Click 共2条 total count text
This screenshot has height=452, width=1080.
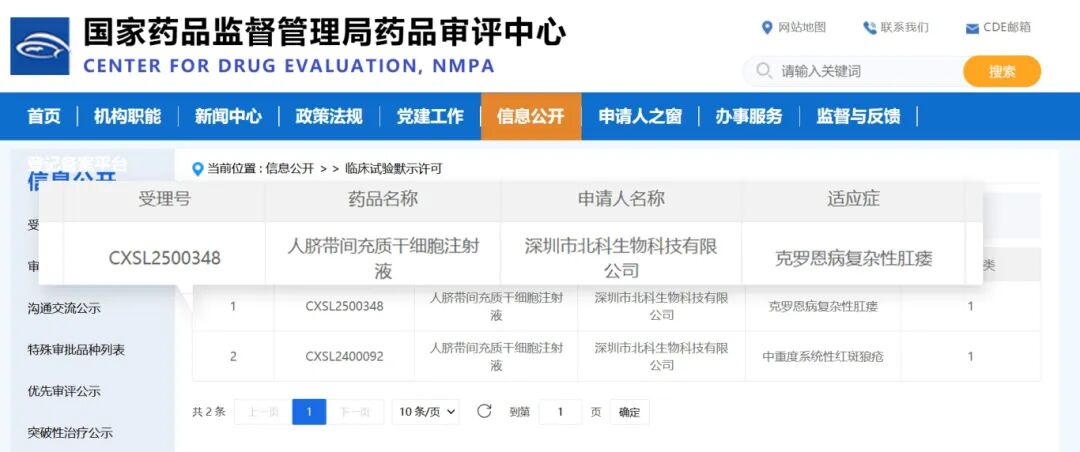[x=209, y=411]
